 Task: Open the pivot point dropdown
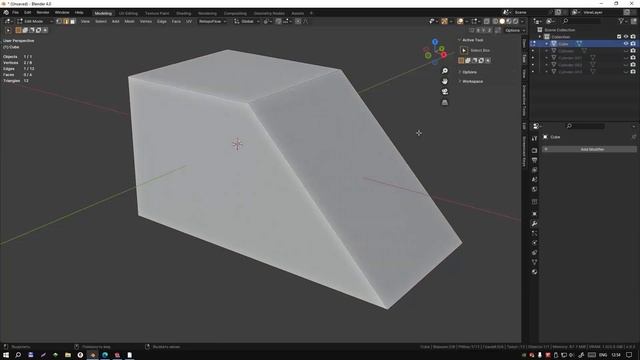267,21
